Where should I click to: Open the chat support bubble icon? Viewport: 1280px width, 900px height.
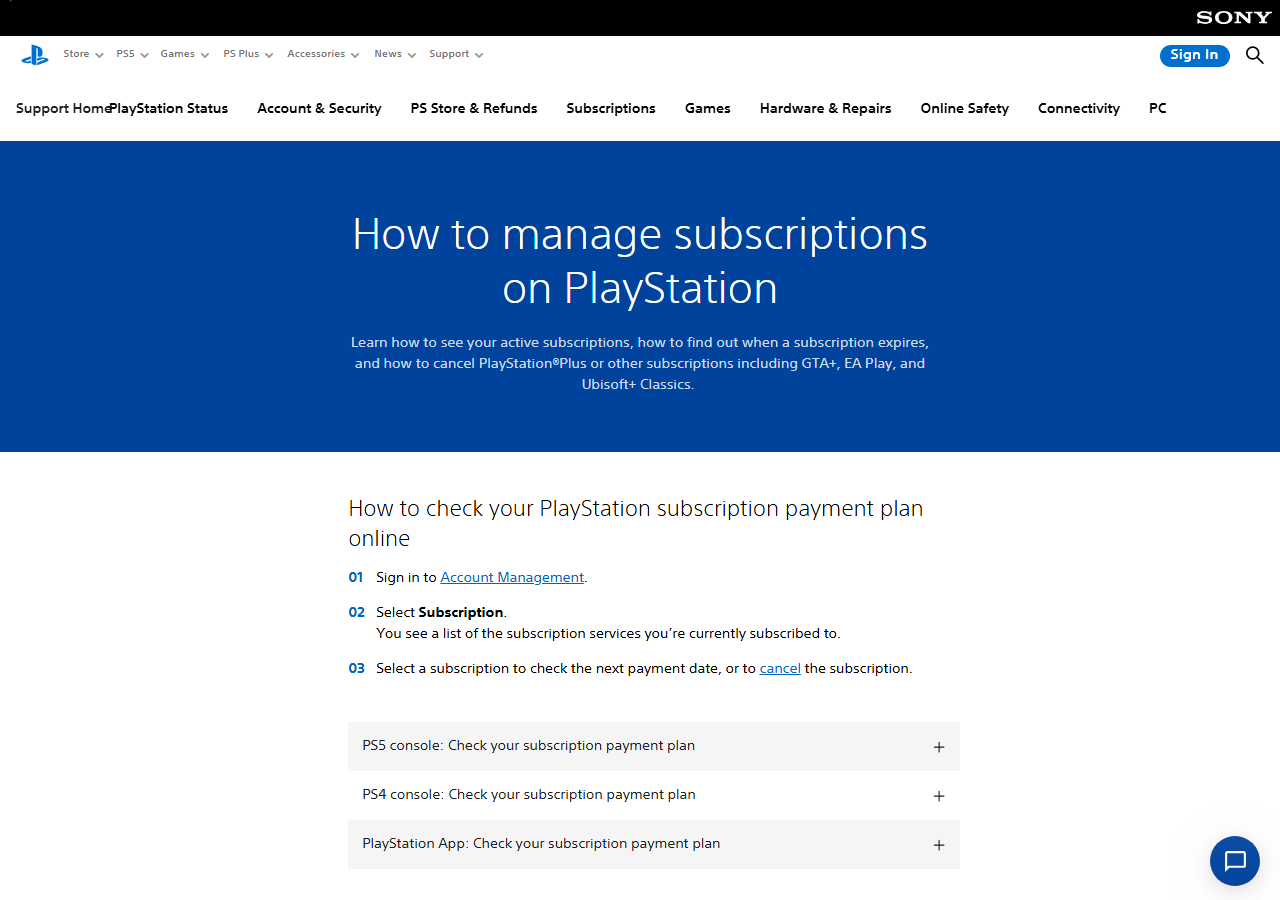pyautogui.click(x=1235, y=861)
